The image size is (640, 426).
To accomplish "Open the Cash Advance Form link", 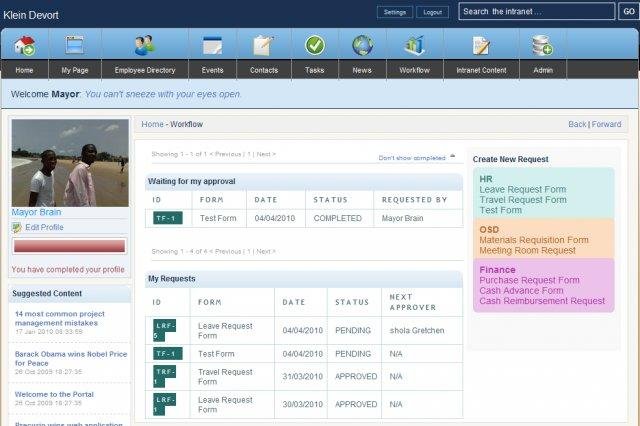I will pyautogui.click(x=521, y=291).
